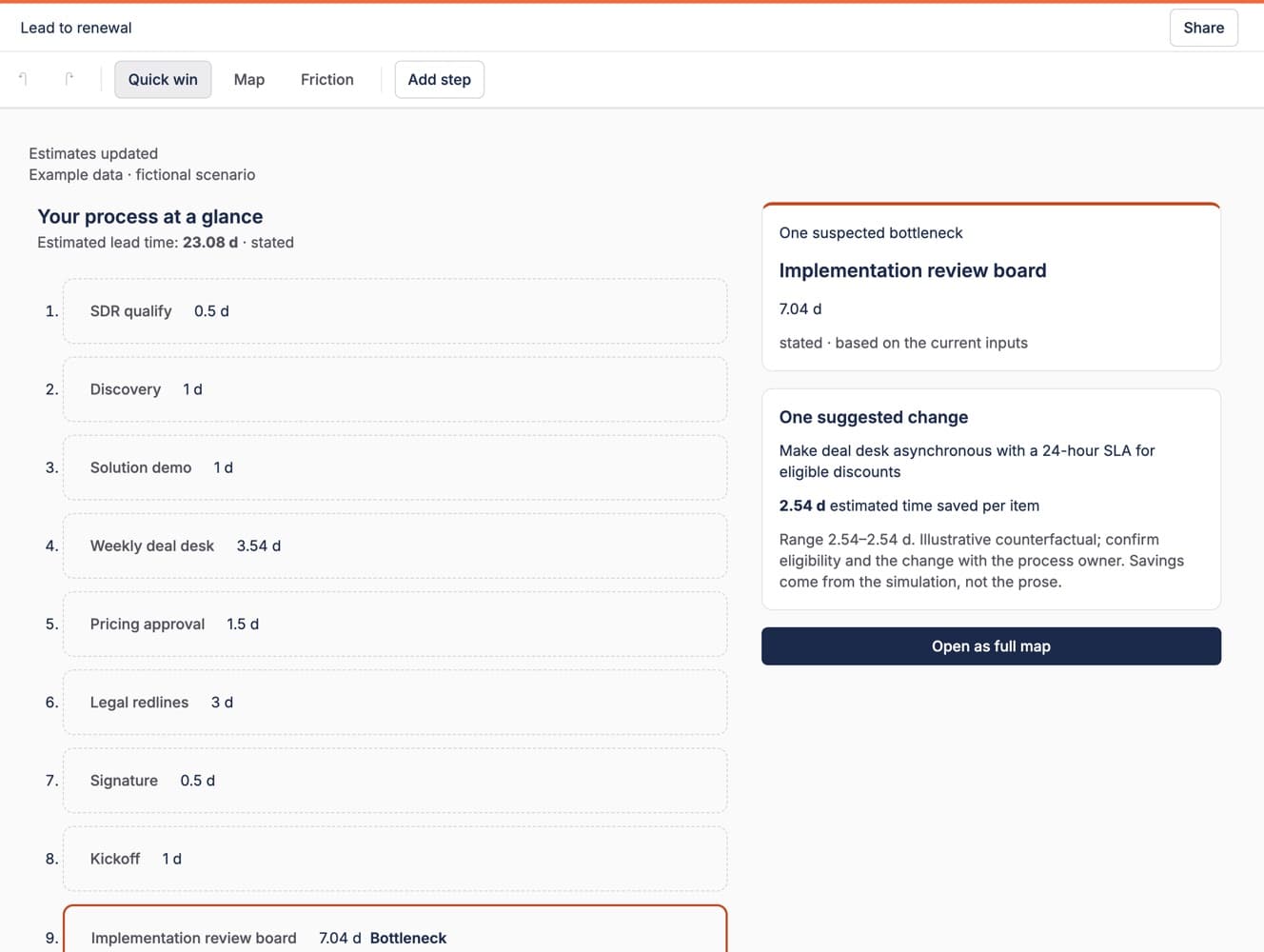Click the Bottleneck label on step 9
This screenshot has height=952, width=1264.
pos(408,938)
